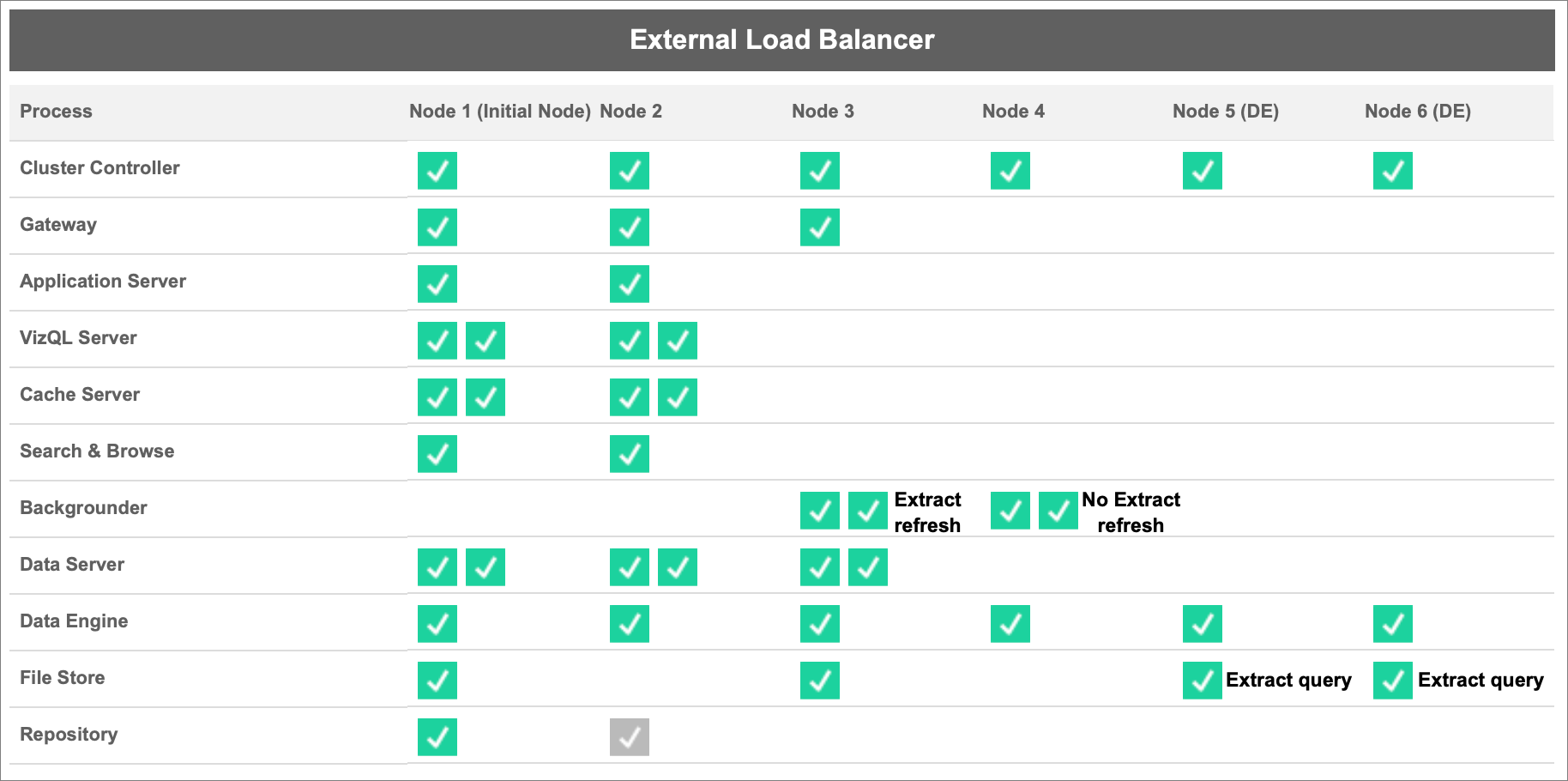Select the "Process" column header
The width and height of the screenshot is (1568, 781).
tap(56, 112)
